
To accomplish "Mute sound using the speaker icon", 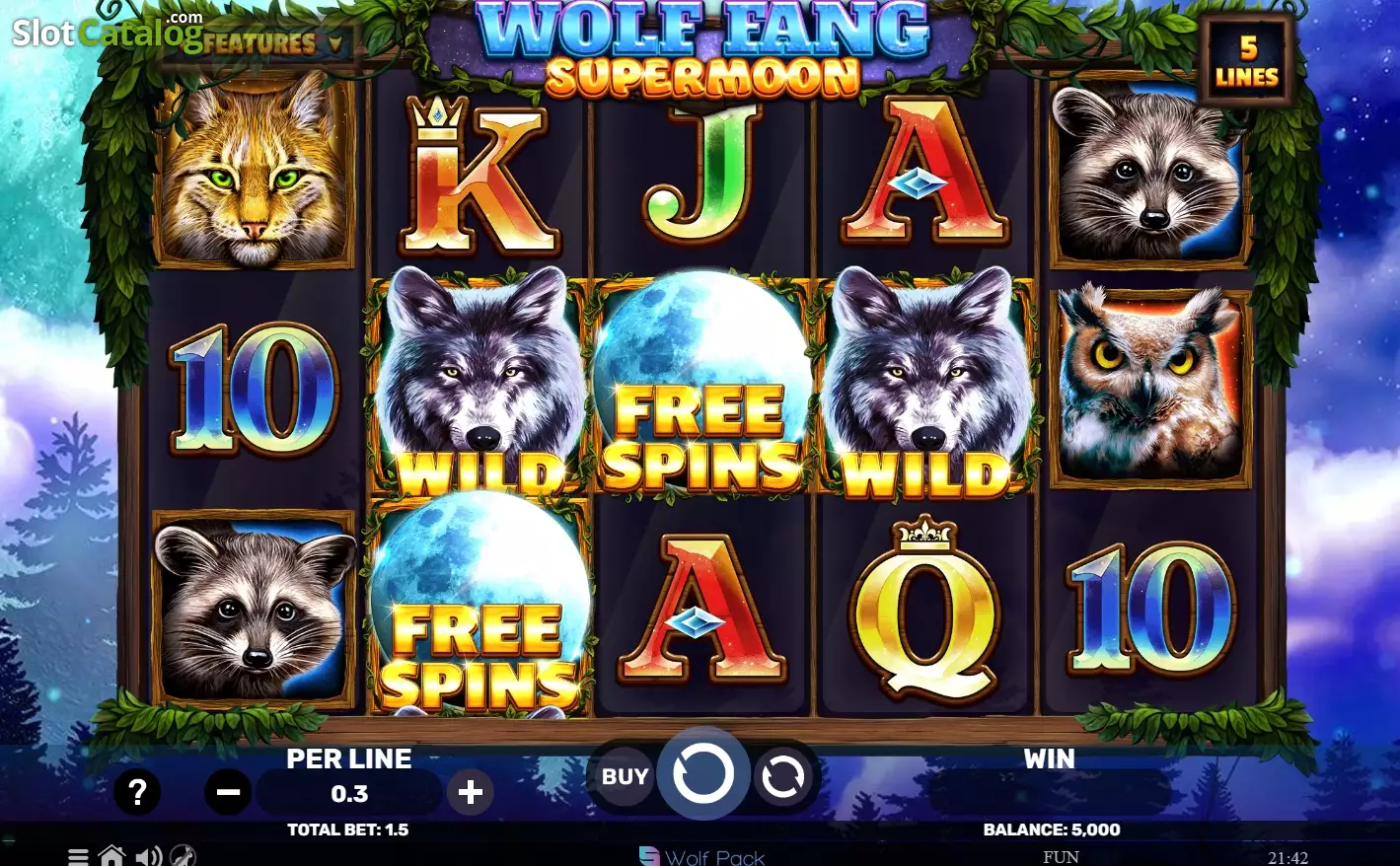I will pyautogui.click(x=148, y=855).
